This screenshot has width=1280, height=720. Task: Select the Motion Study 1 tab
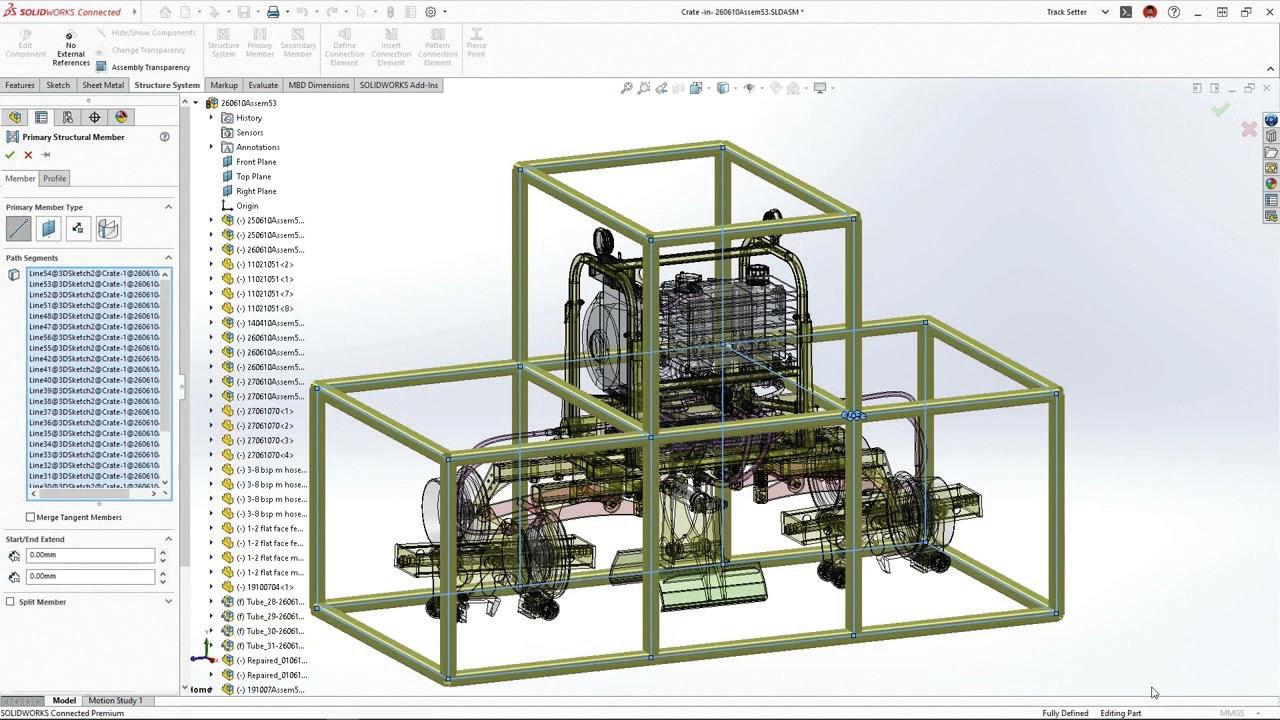pos(115,700)
